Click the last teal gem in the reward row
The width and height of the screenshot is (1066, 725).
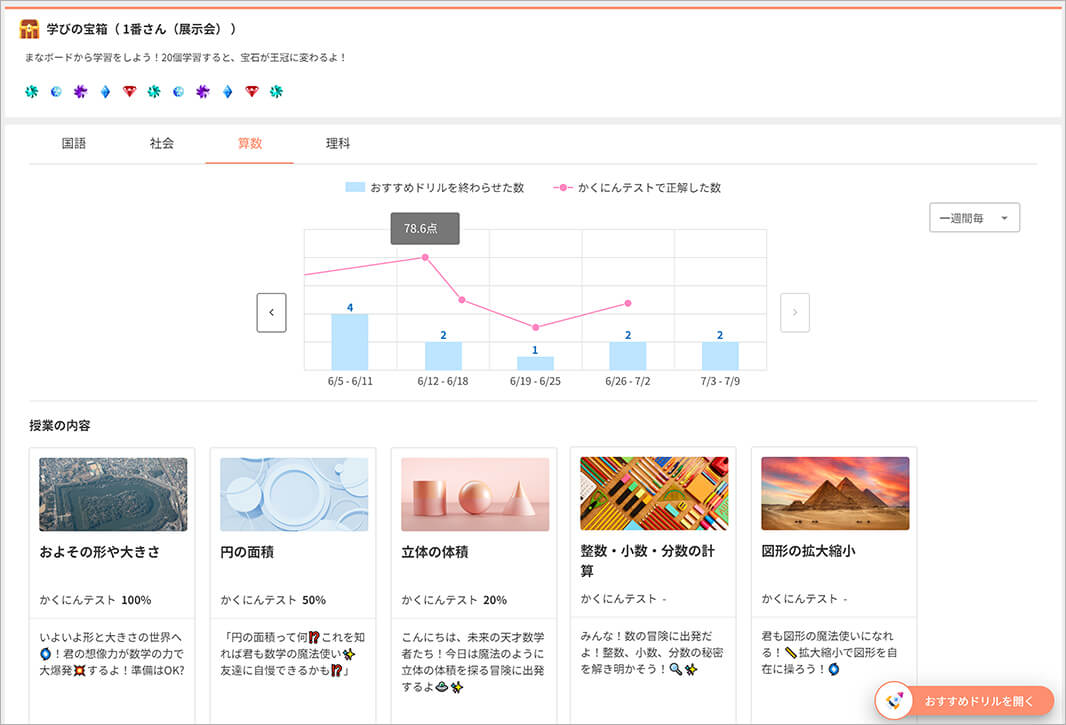pos(277,90)
